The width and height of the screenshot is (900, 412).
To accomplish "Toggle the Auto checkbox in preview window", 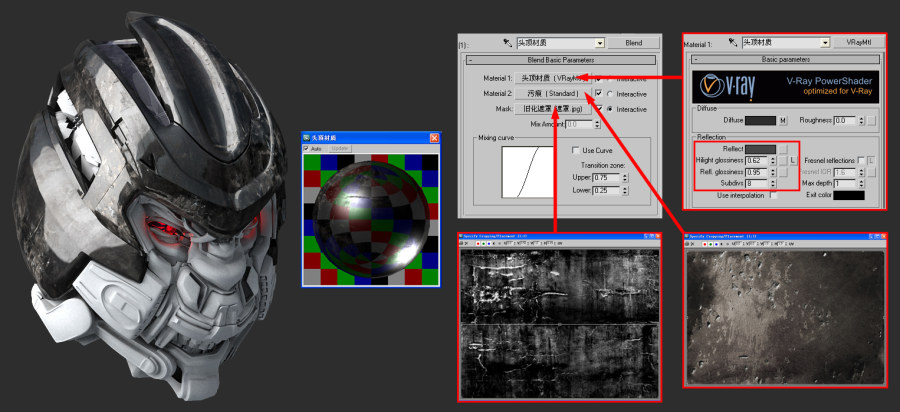I will coord(307,148).
